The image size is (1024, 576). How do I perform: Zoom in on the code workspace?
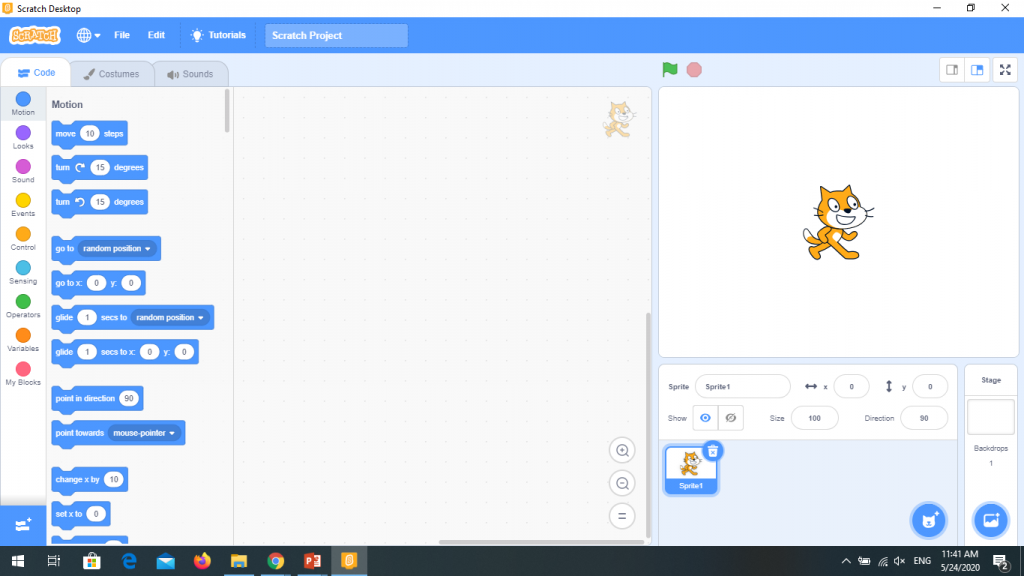pos(622,451)
